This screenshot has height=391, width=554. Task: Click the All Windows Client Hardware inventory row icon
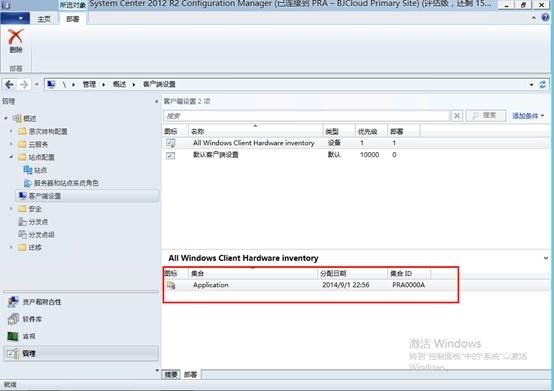pos(171,143)
